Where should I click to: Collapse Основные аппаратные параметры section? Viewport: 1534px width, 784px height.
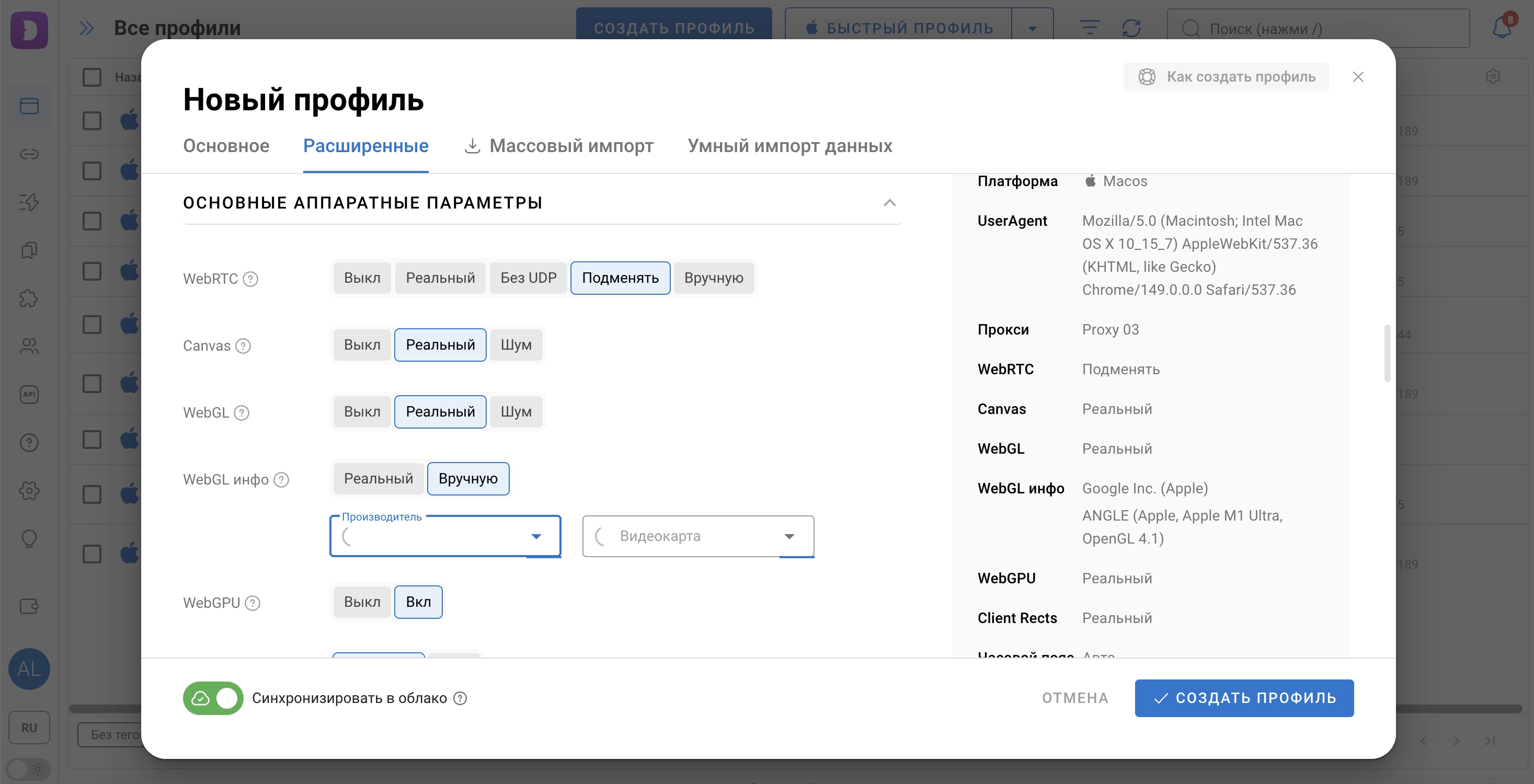click(889, 203)
